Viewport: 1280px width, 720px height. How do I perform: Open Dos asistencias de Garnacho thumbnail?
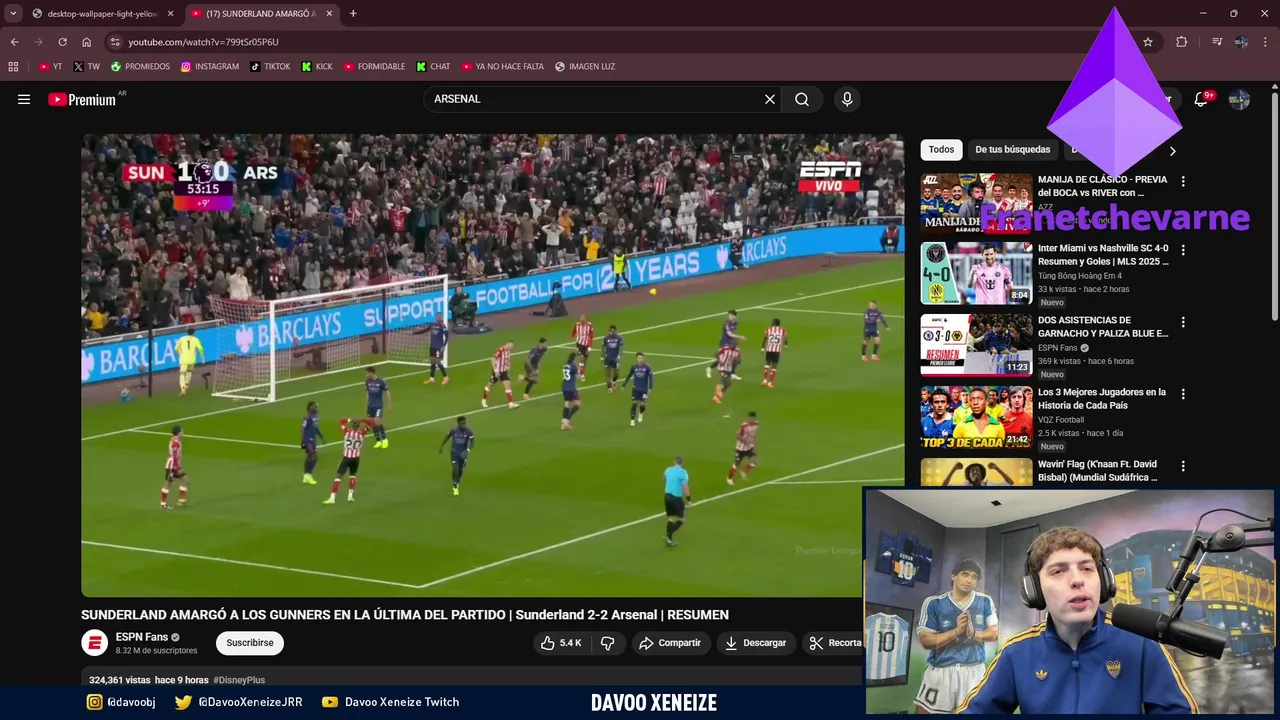pos(976,345)
